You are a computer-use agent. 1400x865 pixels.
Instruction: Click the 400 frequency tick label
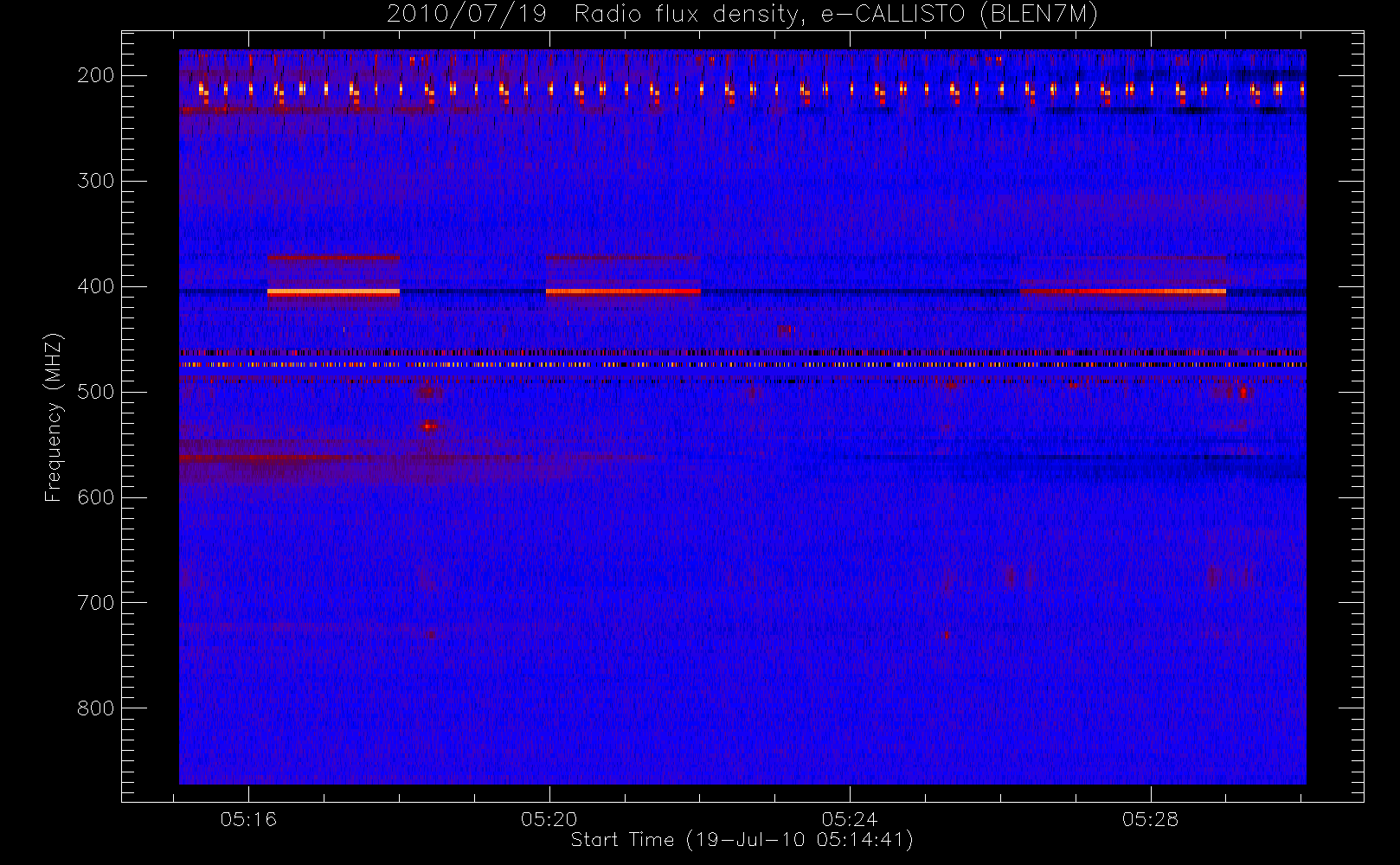[x=95, y=286]
